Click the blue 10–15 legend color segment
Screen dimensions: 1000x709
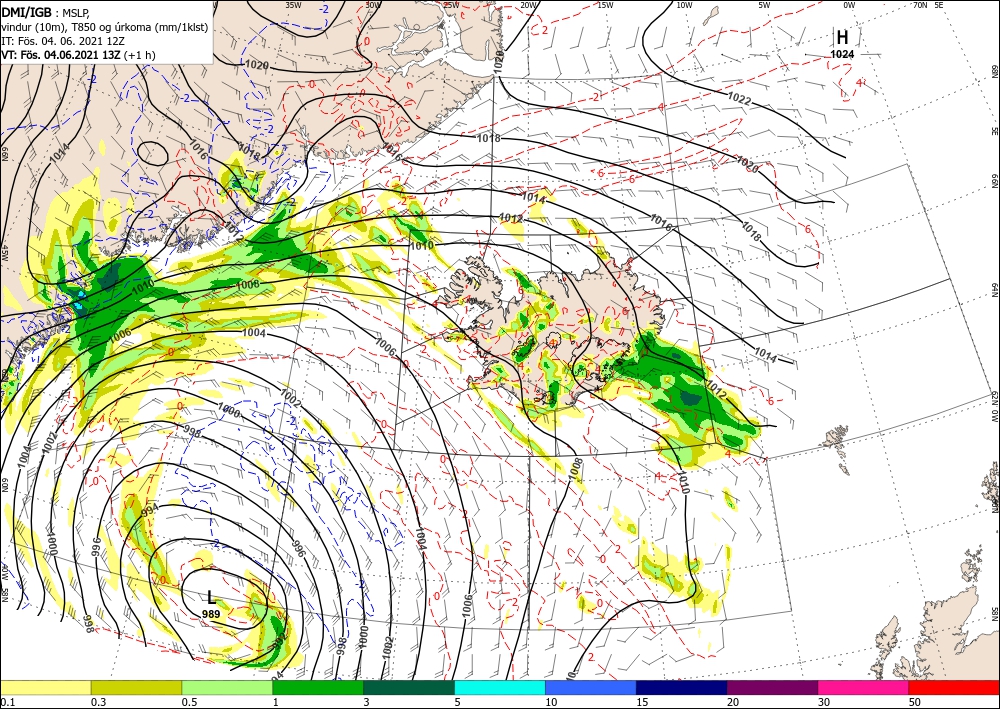[591, 688]
